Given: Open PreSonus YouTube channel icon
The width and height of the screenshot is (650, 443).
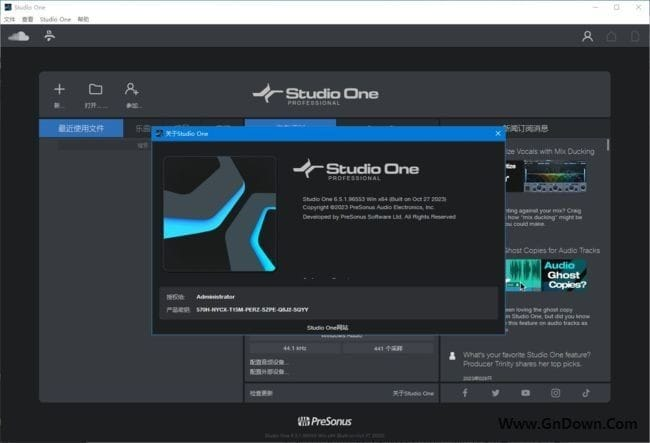Looking at the screenshot, I should (526, 393).
